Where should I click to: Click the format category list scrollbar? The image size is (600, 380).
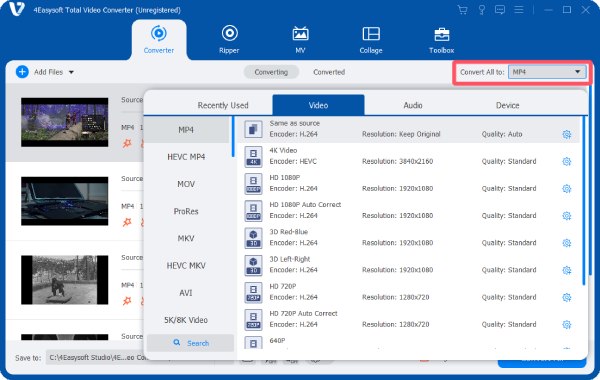233,137
